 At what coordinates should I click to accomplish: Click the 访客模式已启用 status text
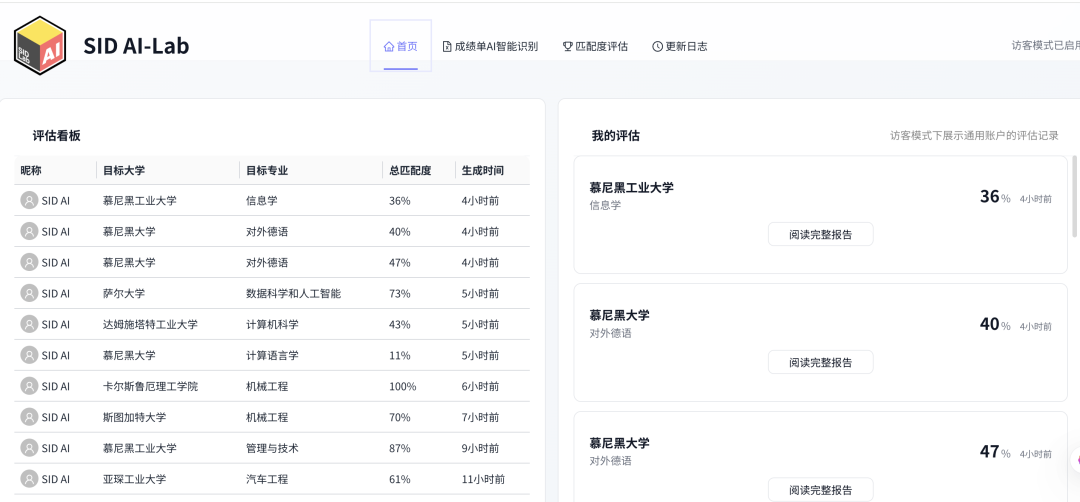click(x=1046, y=45)
